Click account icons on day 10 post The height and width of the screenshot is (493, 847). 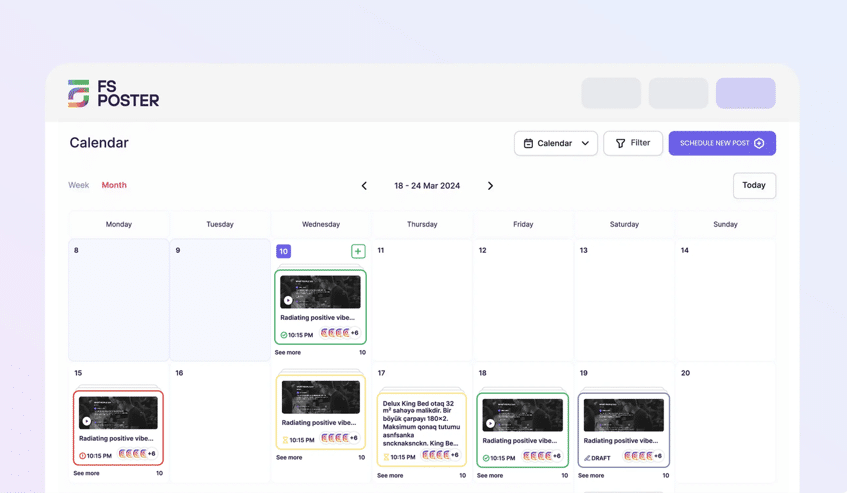pos(340,333)
